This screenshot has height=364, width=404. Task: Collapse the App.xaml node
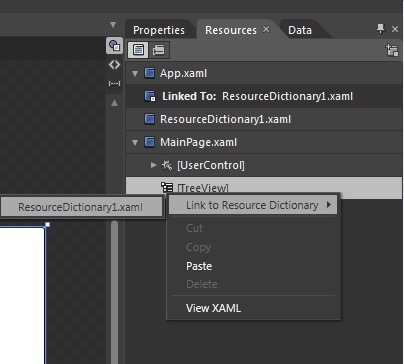coord(135,73)
